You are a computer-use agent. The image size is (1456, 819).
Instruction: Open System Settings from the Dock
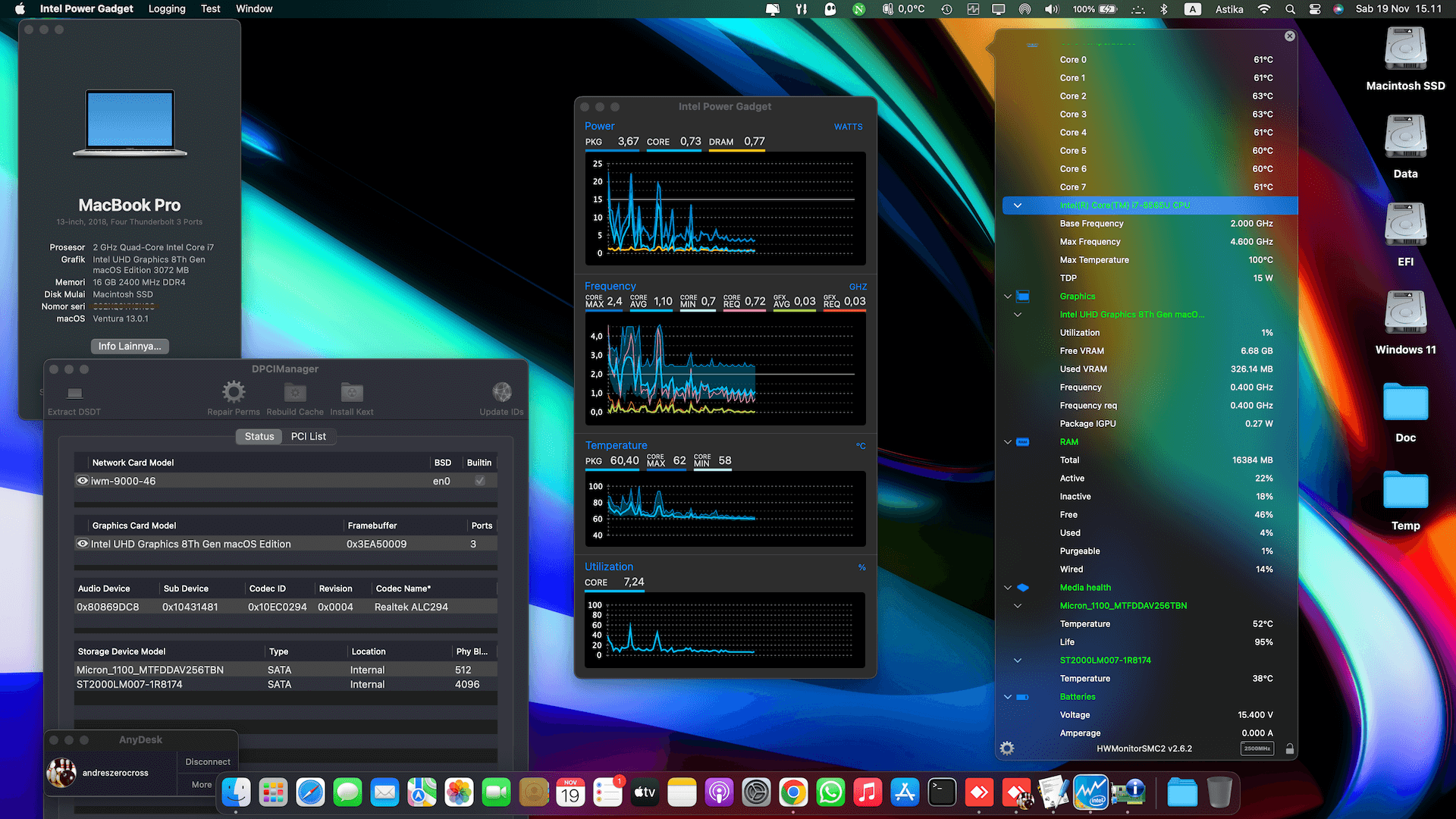tap(756, 793)
